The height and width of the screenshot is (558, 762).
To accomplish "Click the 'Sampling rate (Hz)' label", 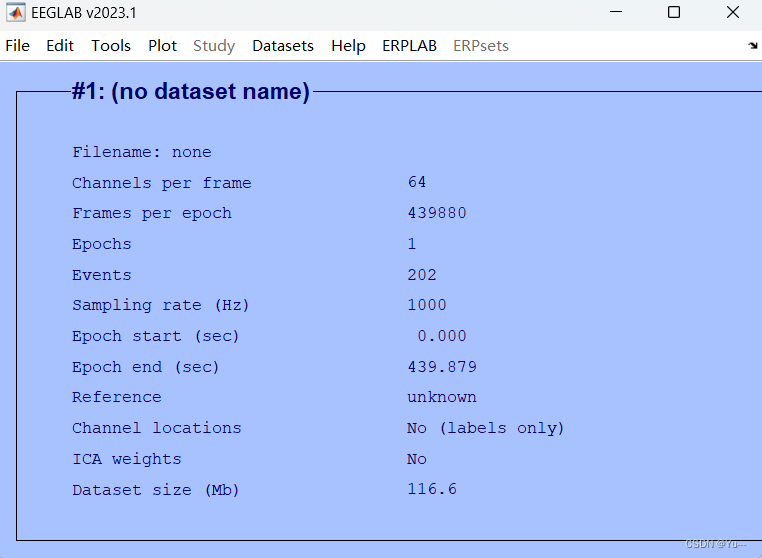I will click(x=161, y=305).
